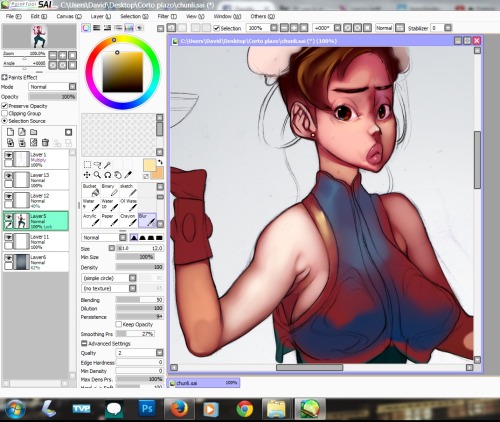The height and width of the screenshot is (422, 500).
Task: Choose the Blur brush tool
Action: click(x=147, y=220)
